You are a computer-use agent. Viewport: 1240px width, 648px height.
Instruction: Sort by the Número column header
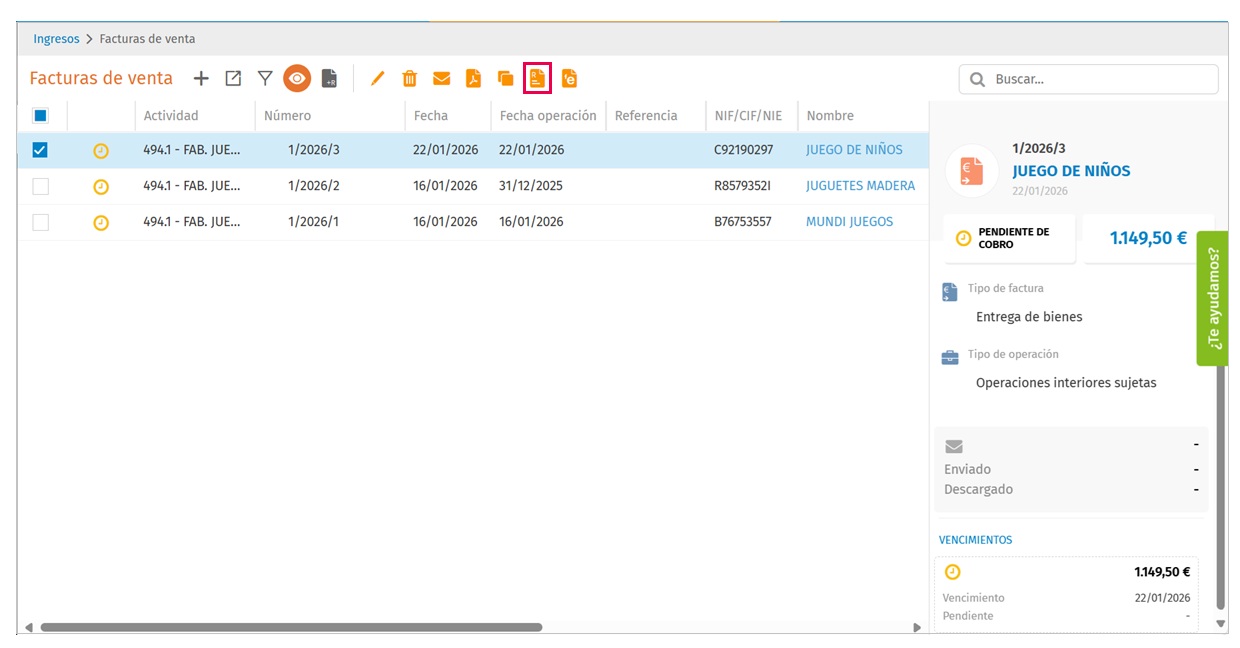tap(287, 116)
